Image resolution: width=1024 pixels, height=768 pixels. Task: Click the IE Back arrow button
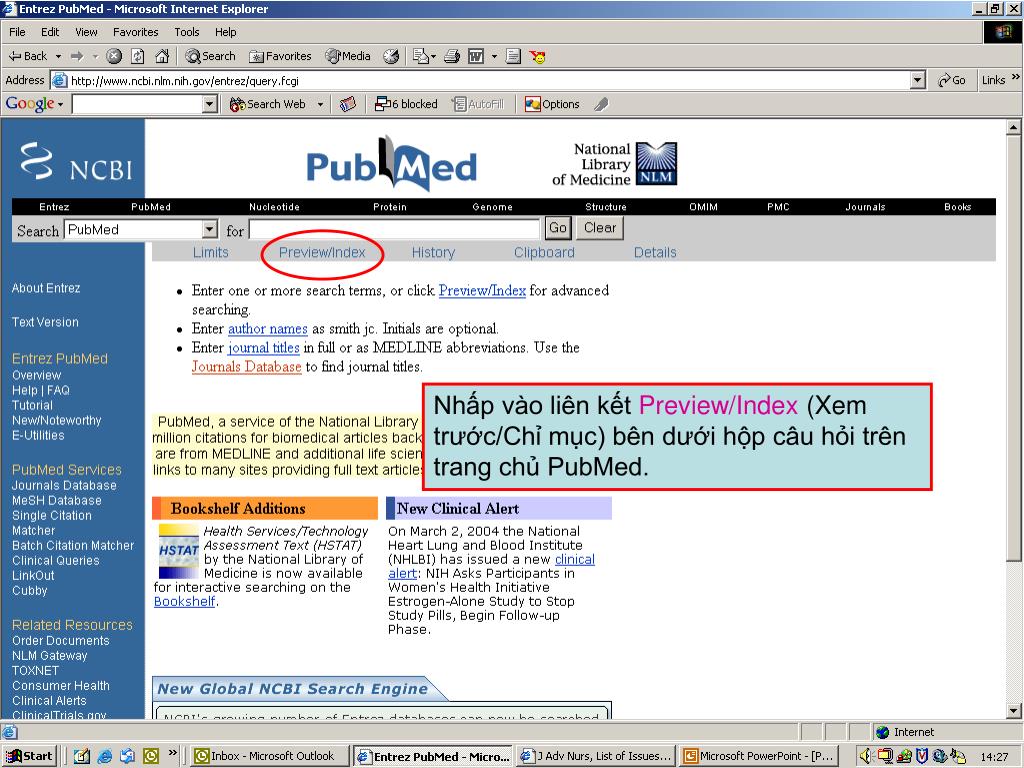click(x=27, y=56)
